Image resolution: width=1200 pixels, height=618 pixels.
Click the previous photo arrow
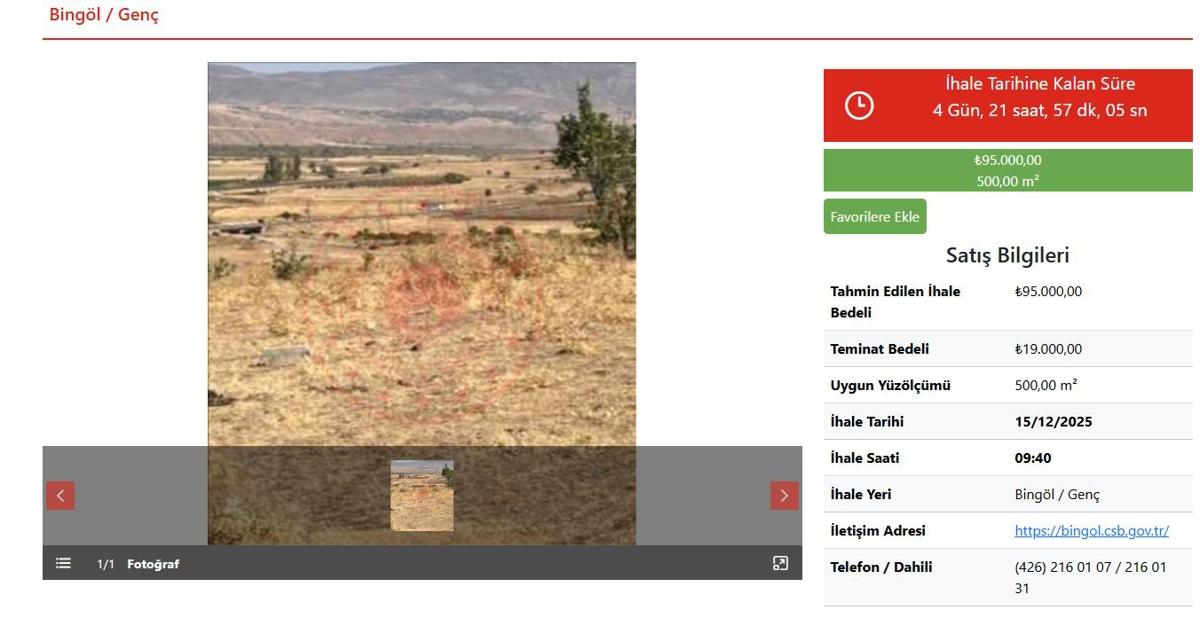60,495
